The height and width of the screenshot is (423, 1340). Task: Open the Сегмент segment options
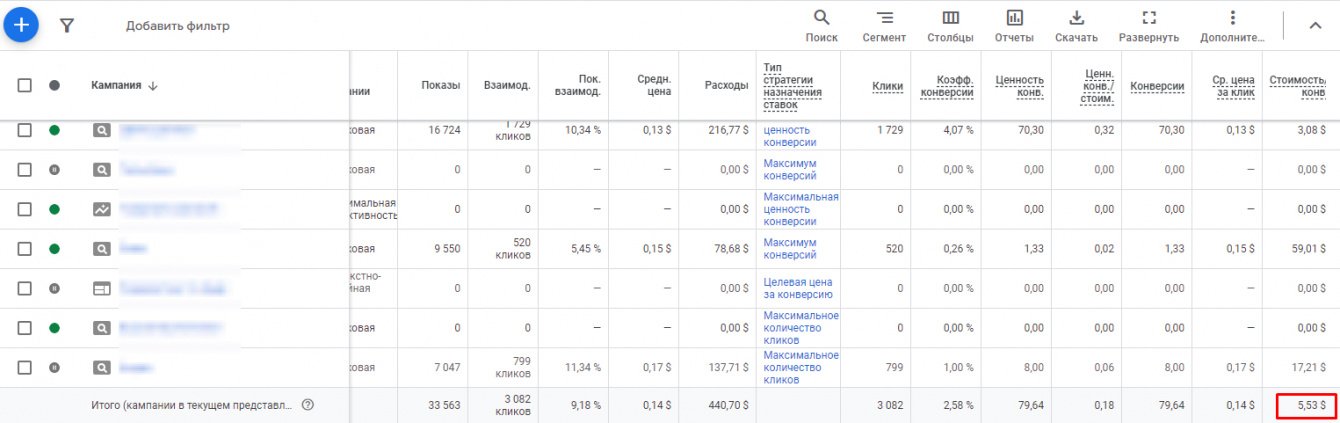[884, 26]
